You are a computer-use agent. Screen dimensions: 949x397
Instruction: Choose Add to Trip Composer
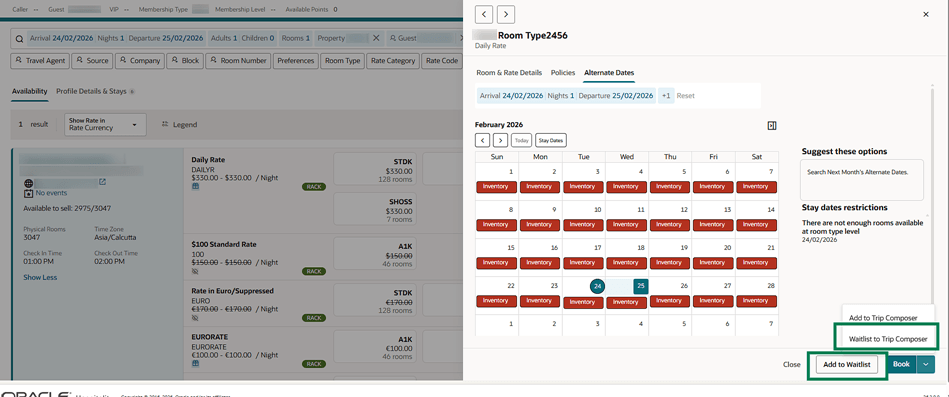coord(883,318)
